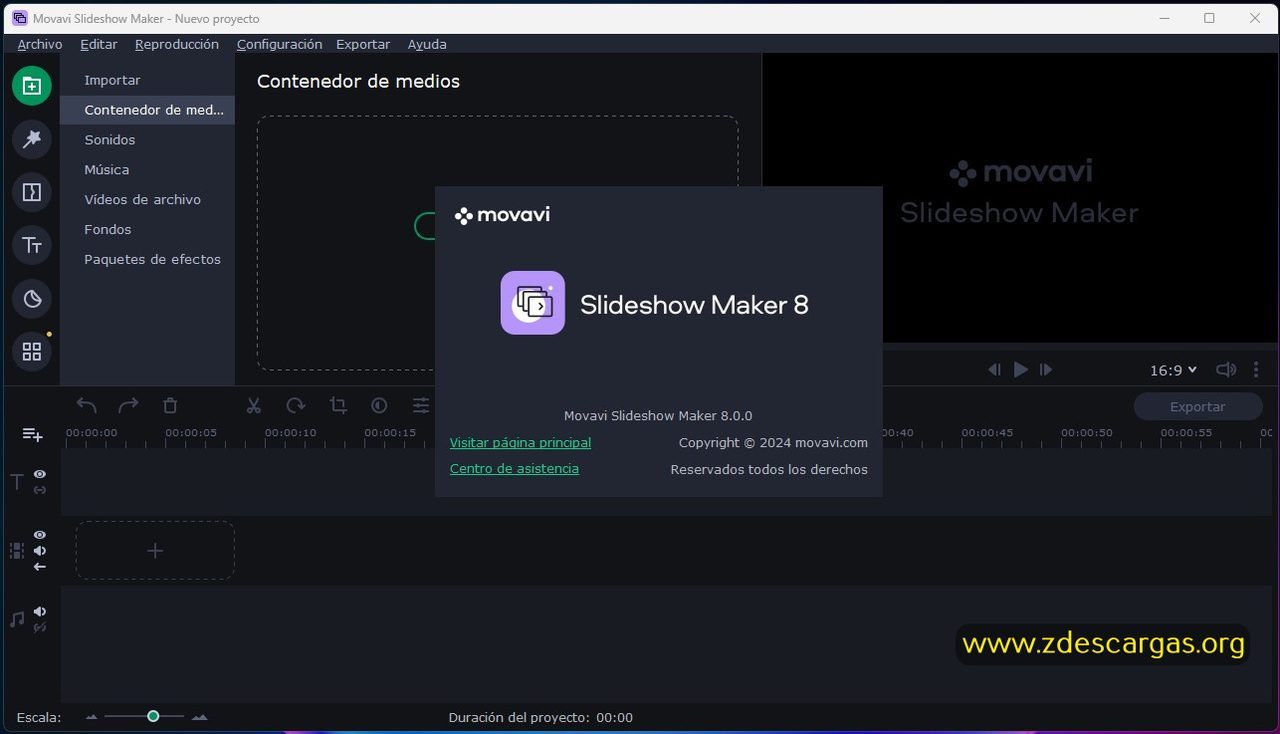The image size is (1280, 734).
Task: Click the Slideshow Maker purple app logo
Action: [x=533, y=303]
